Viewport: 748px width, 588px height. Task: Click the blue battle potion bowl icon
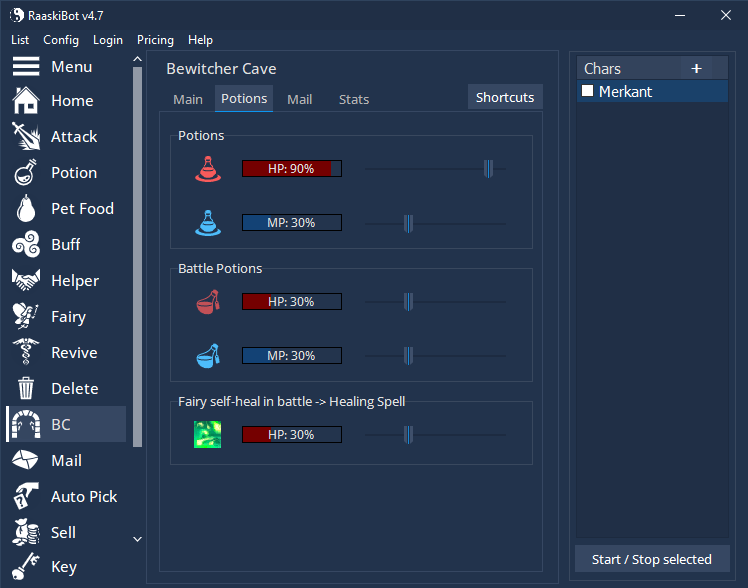click(x=208, y=356)
